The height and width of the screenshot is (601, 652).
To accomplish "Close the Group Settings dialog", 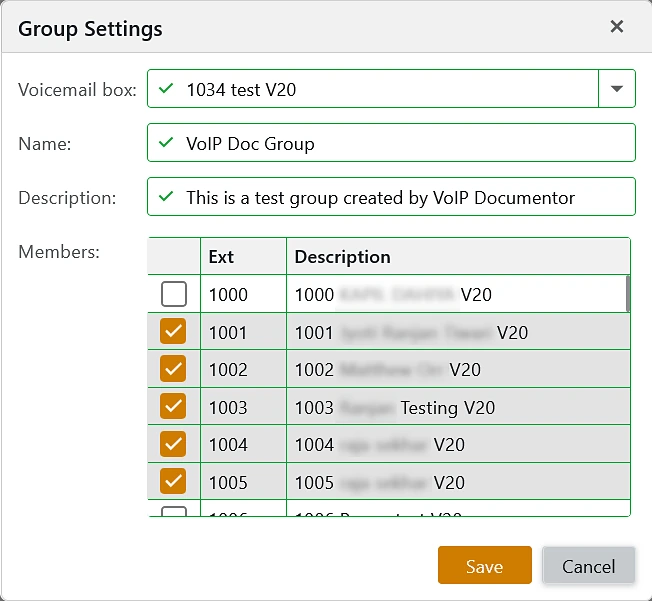I will pos(617,27).
